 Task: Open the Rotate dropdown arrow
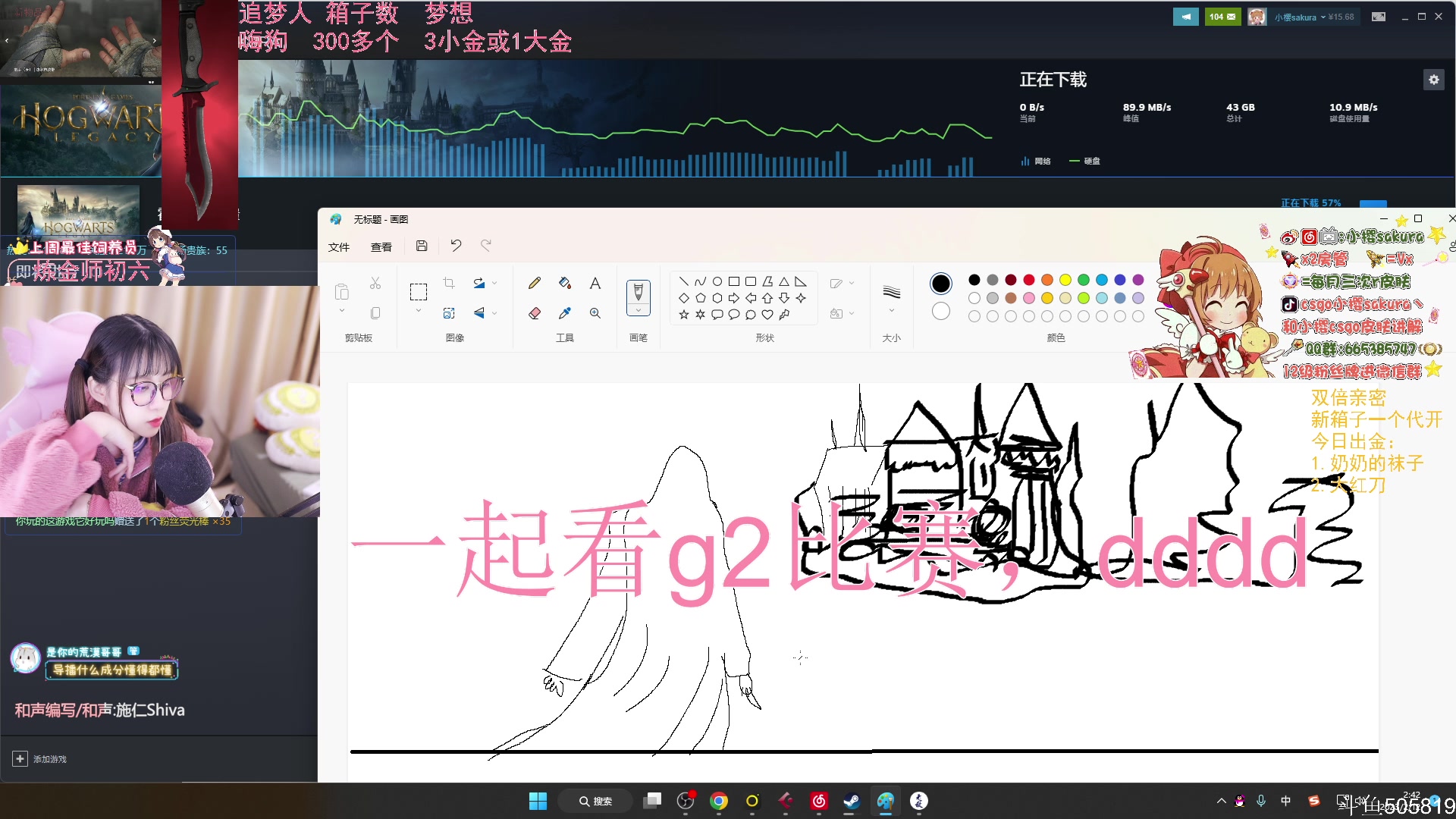[494, 283]
